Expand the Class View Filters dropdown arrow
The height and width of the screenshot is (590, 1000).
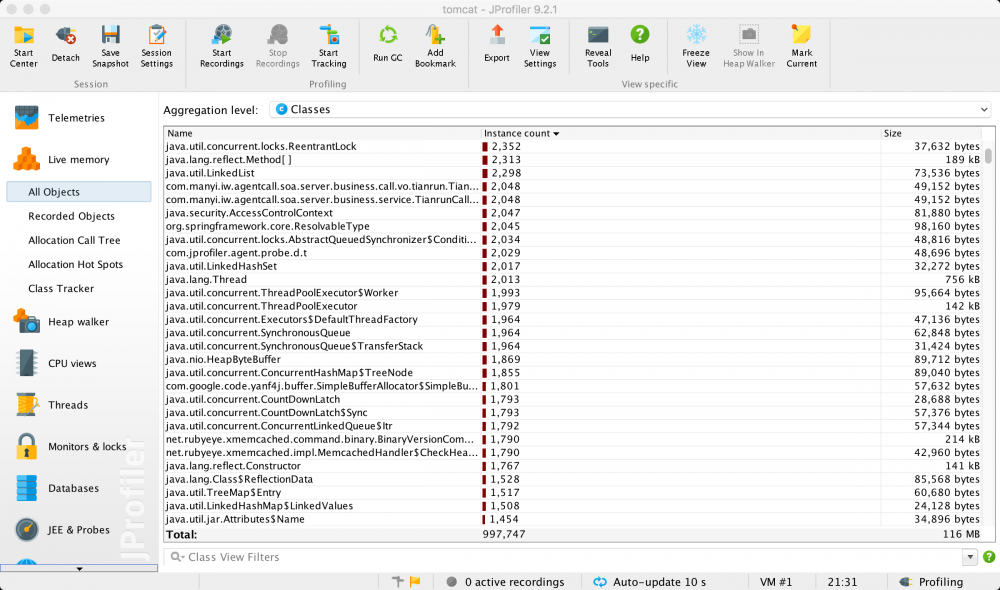click(x=970, y=558)
